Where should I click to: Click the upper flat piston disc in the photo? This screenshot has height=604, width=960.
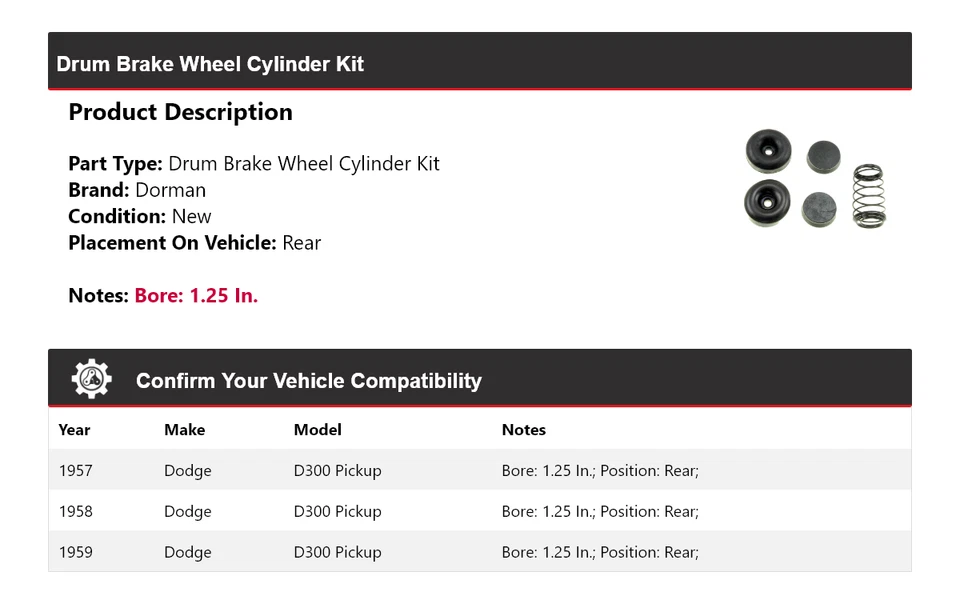pos(823,156)
